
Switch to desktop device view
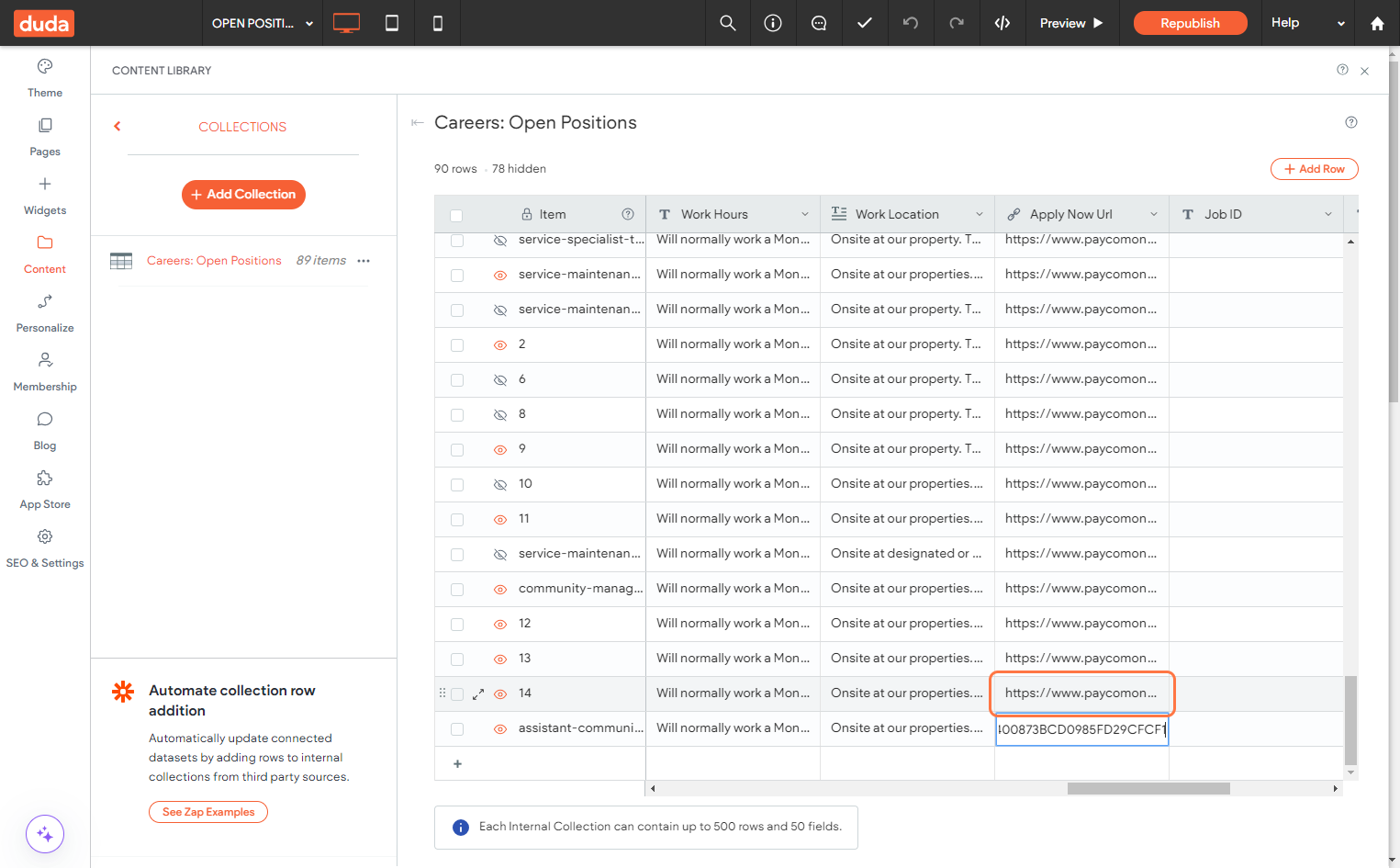point(346,23)
